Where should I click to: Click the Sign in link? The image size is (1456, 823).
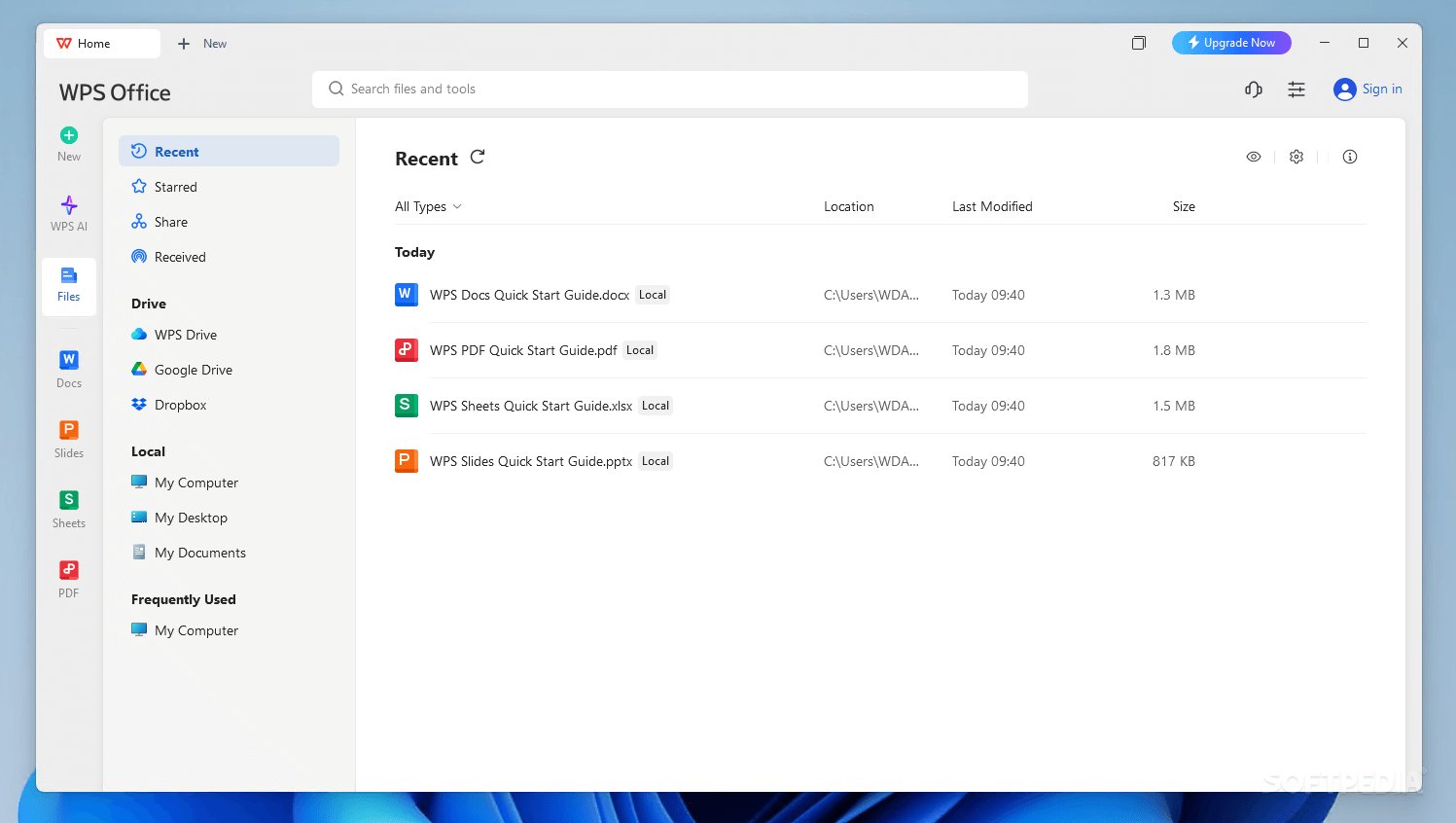tap(1382, 89)
